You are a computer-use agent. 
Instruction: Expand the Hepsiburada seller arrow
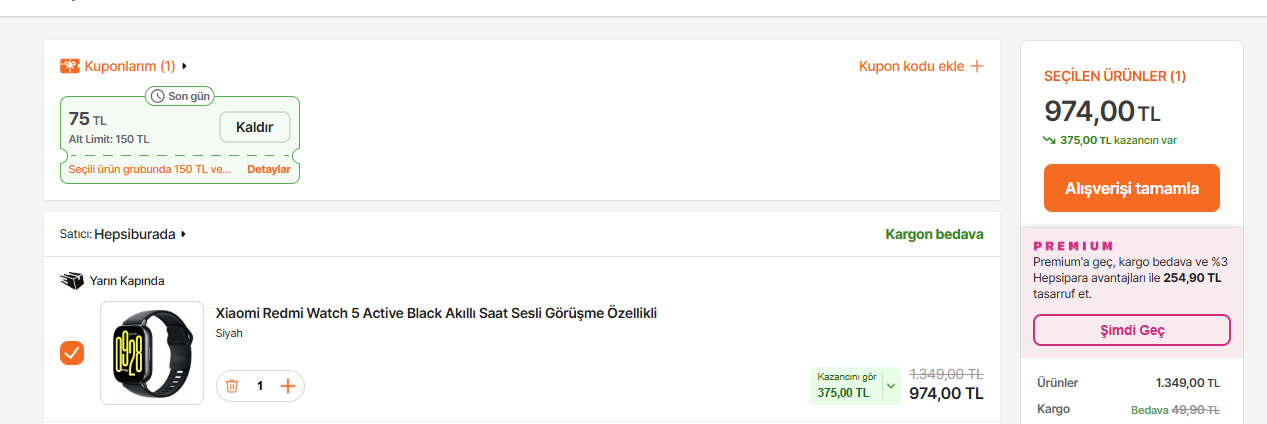tap(184, 234)
